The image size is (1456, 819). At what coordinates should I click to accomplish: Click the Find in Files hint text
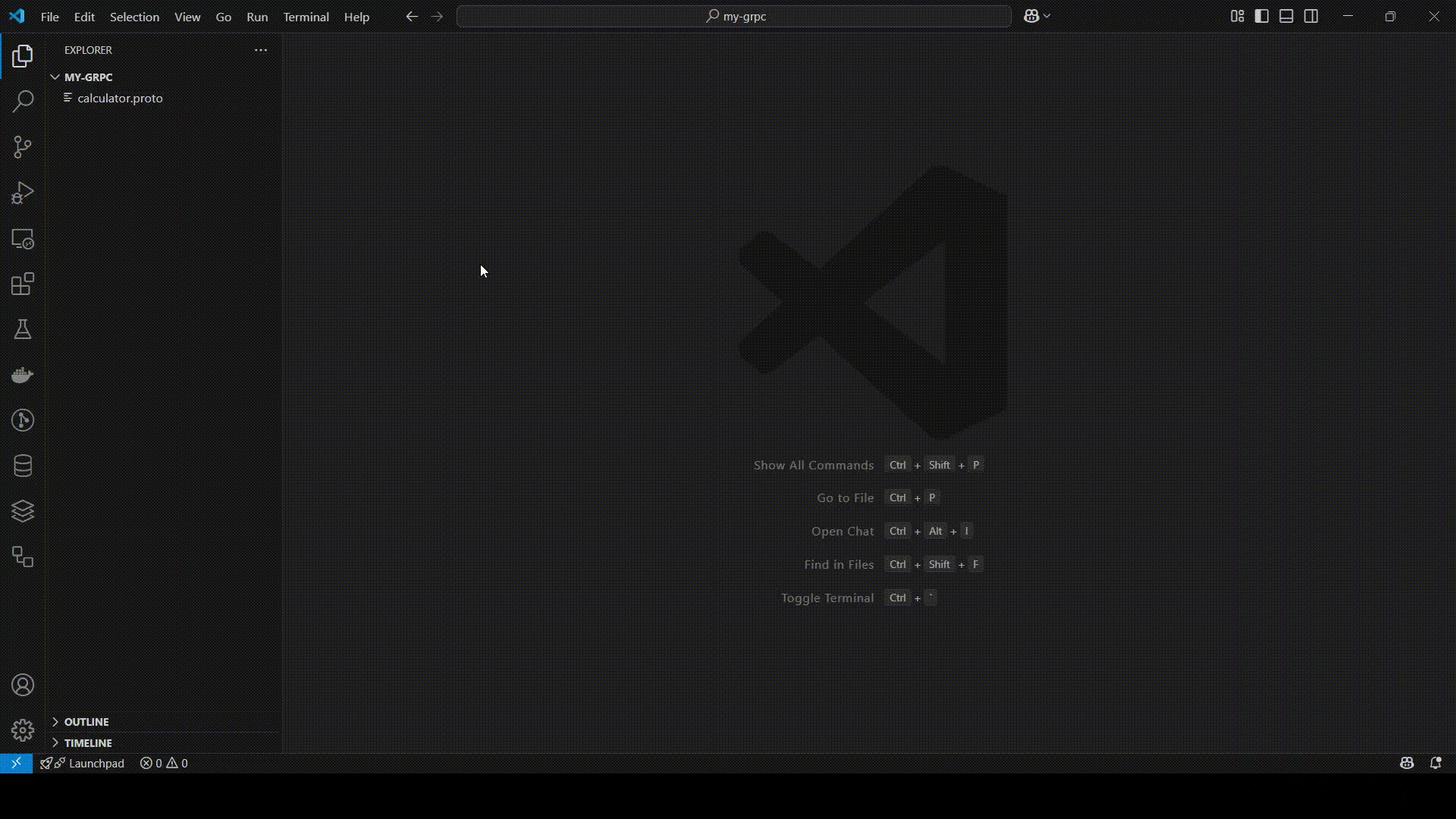(x=839, y=564)
